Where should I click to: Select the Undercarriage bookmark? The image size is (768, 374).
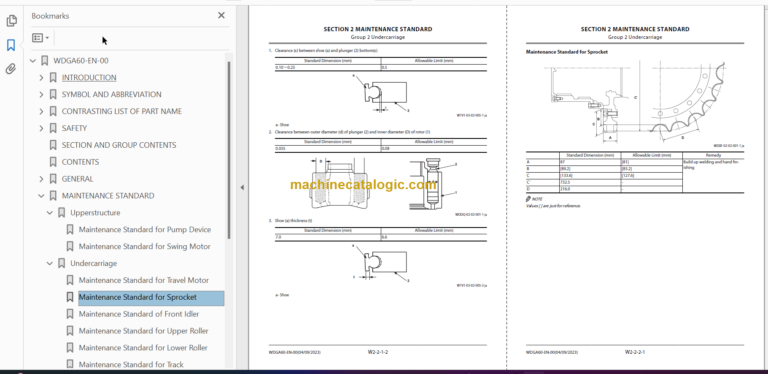(x=94, y=263)
